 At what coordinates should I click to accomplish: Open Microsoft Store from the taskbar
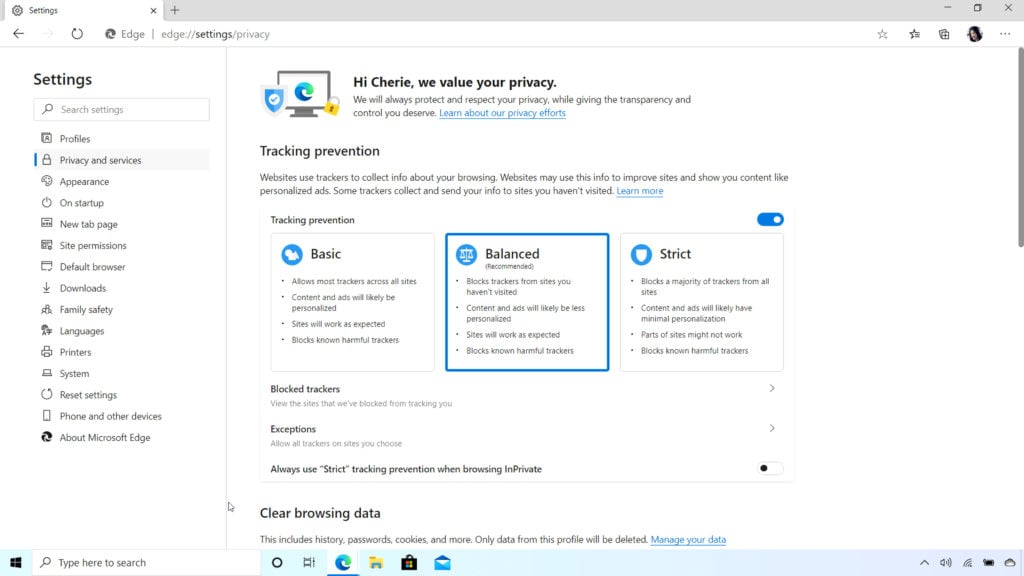coord(409,562)
